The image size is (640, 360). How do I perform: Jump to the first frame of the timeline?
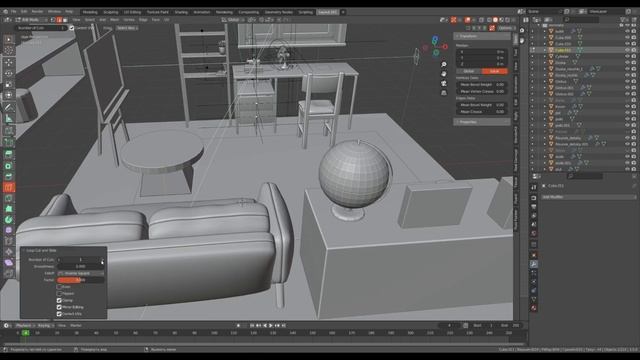[252, 325]
